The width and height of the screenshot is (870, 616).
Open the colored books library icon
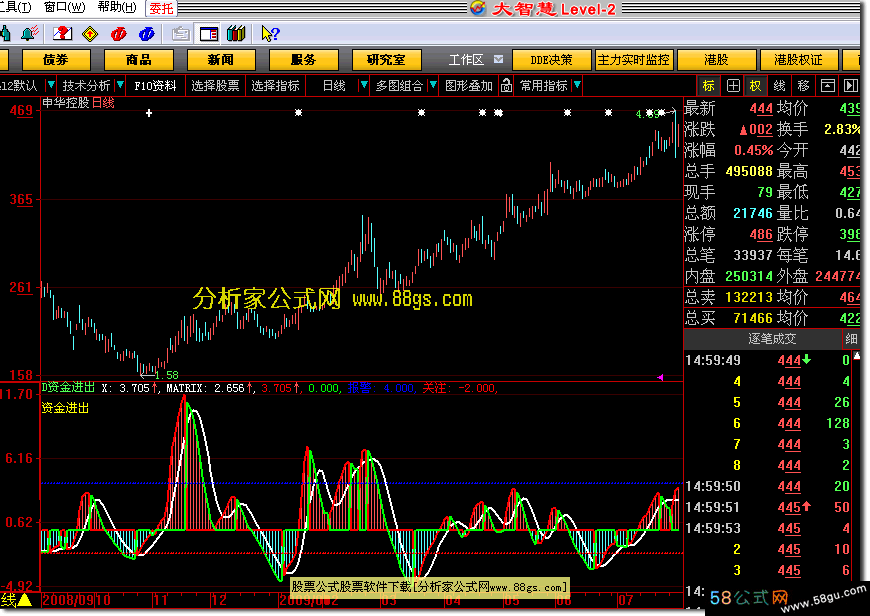click(x=236, y=34)
